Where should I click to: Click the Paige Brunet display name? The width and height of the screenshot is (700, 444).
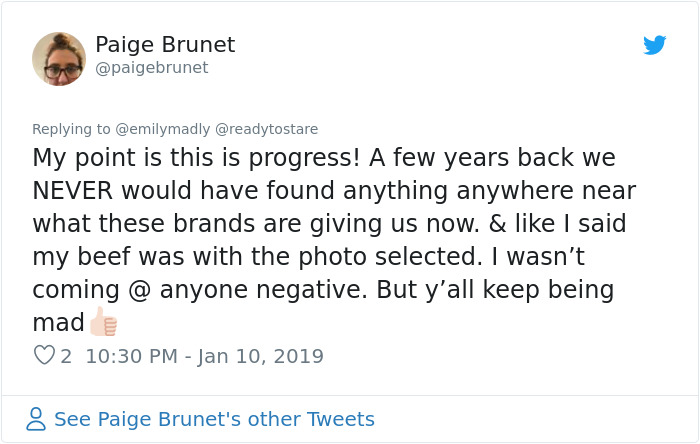coord(165,45)
